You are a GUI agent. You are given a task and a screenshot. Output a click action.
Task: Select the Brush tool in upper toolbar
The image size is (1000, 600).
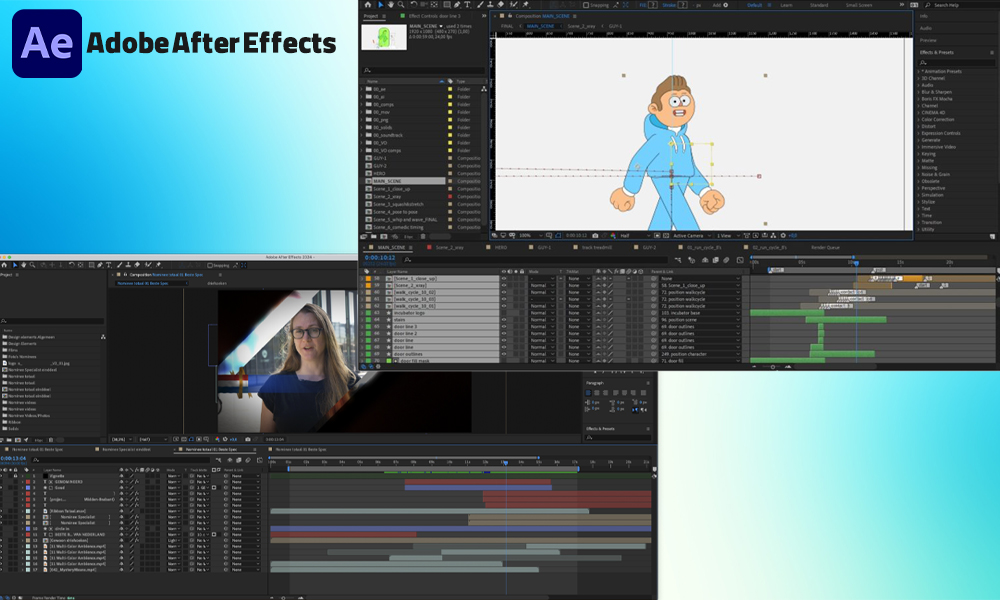click(480, 4)
